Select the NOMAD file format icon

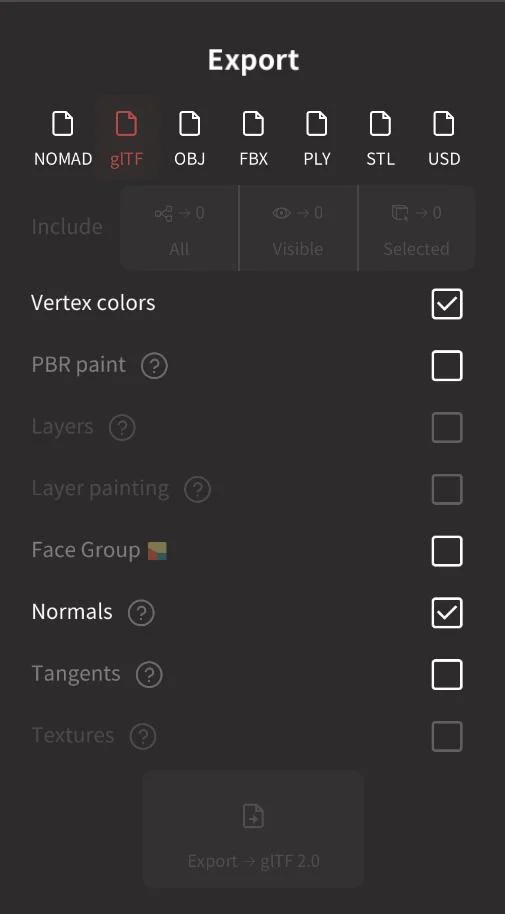[63, 124]
